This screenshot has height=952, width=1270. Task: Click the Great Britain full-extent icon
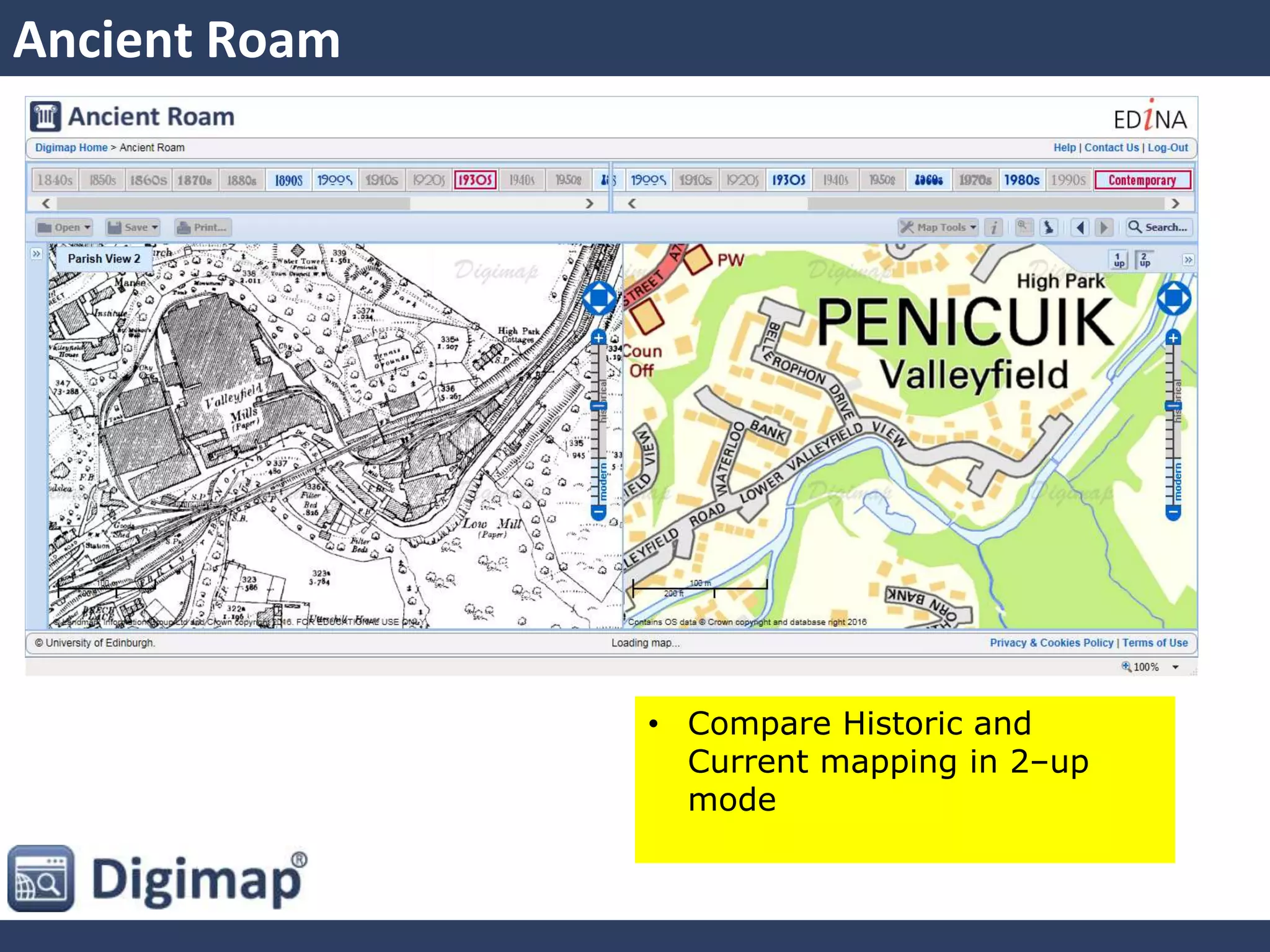[1049, 227]
